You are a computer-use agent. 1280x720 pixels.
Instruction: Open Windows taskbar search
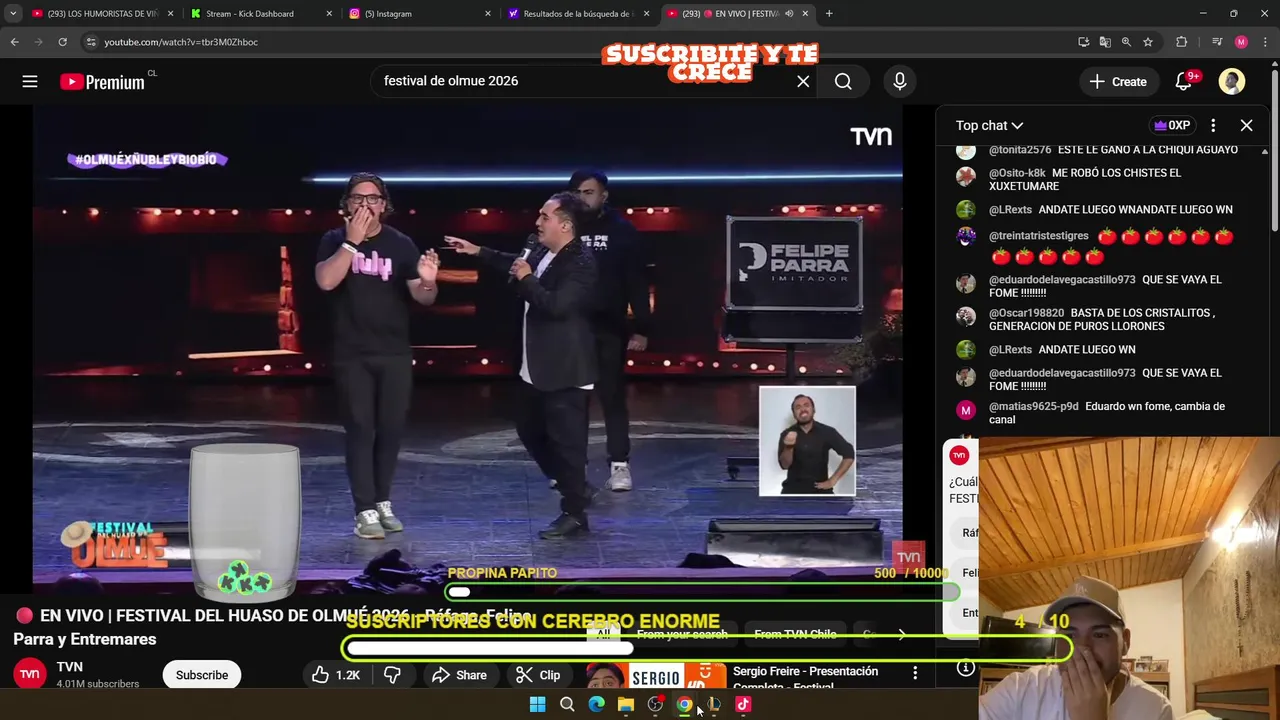point(567,704)
